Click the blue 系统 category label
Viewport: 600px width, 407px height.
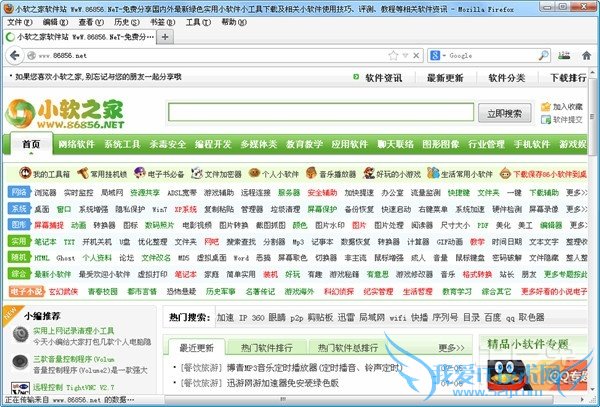(x=19, y=208)
